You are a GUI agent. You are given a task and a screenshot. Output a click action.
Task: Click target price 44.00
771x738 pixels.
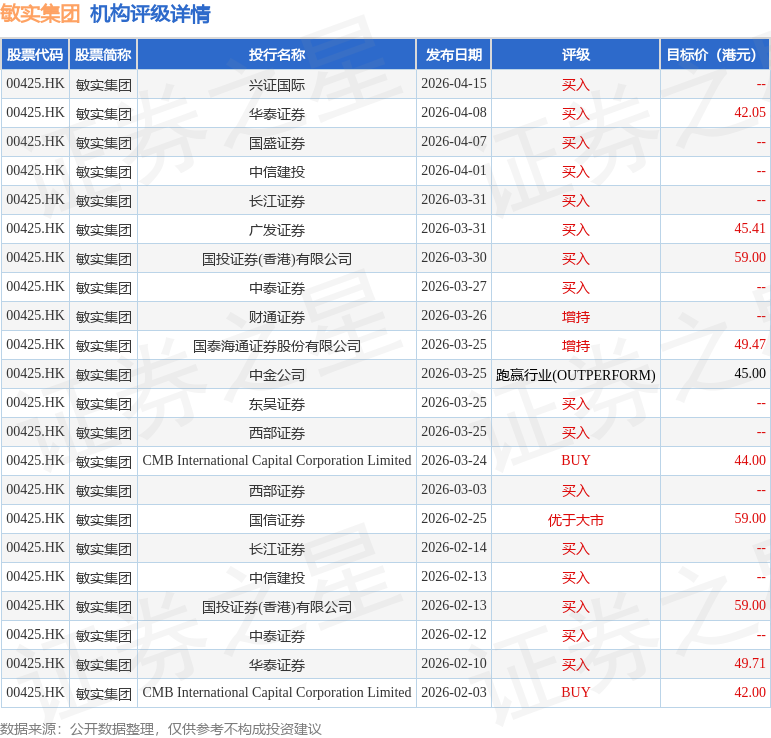[x=750, y=461]
